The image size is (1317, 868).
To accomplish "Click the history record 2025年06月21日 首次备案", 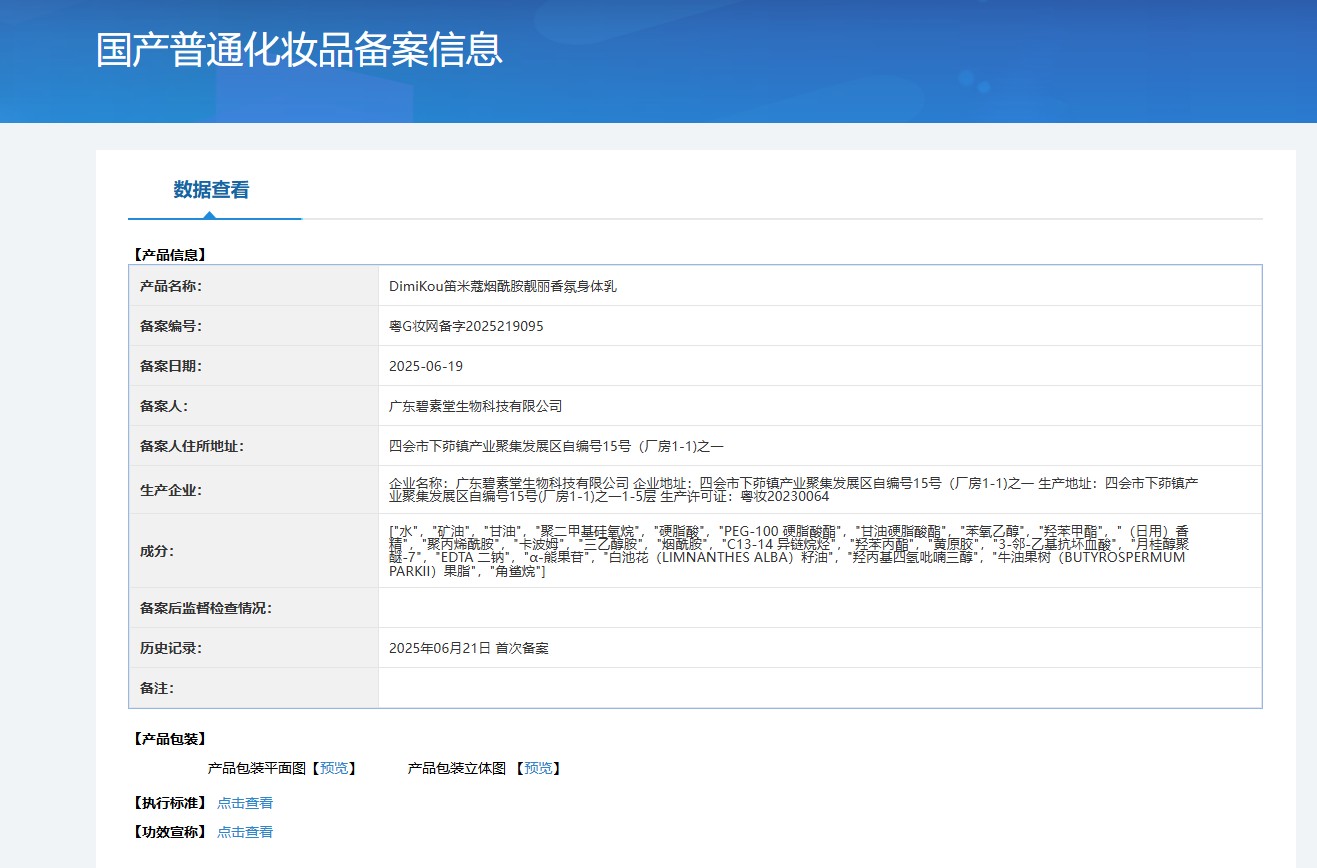I will point(469,648).
